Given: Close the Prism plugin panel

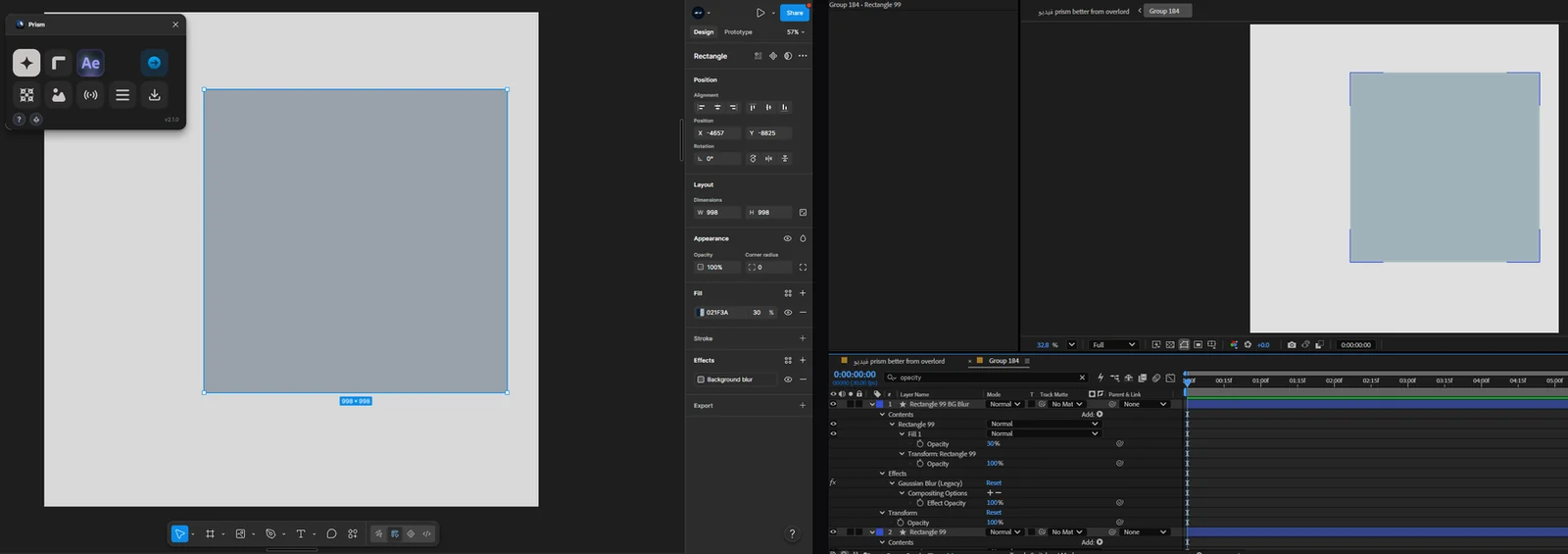Looking at the screenshot, I should pos(175,25).
